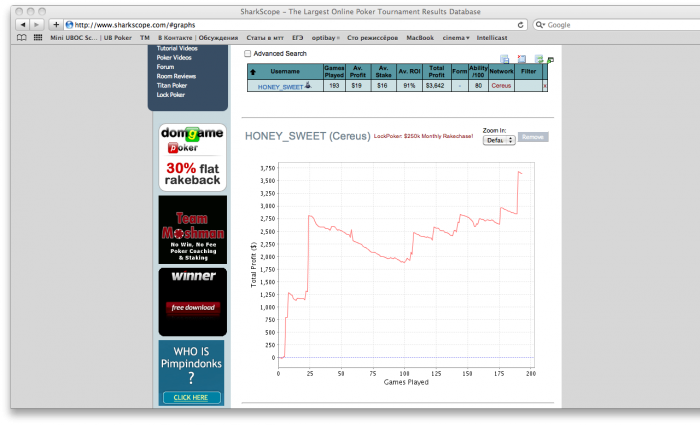This screenshot has height=425, width=700.
Task: Click the domgame poker rakeback ad
Action: point(192,157)
